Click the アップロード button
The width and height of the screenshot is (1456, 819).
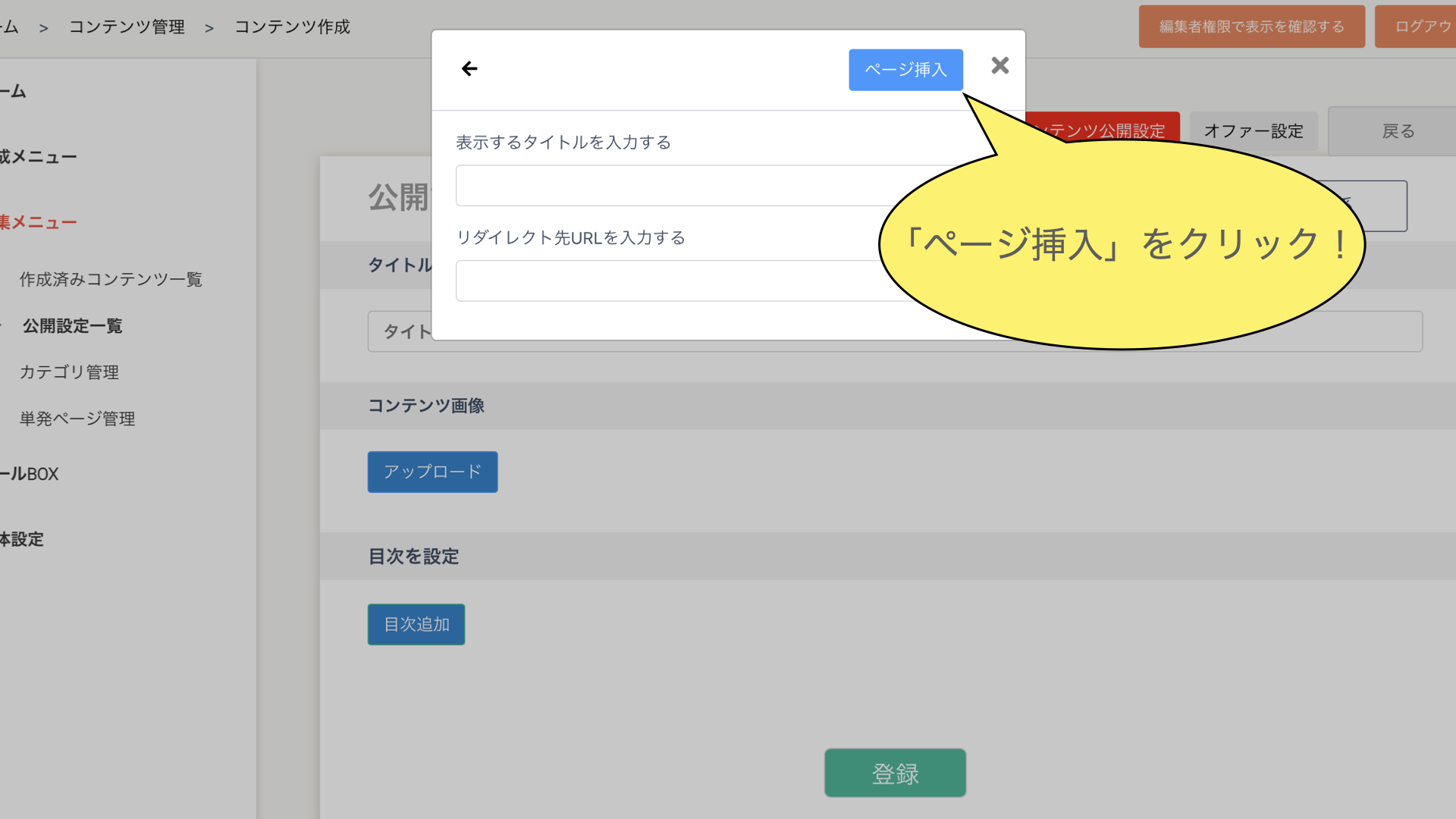(432, 472)
